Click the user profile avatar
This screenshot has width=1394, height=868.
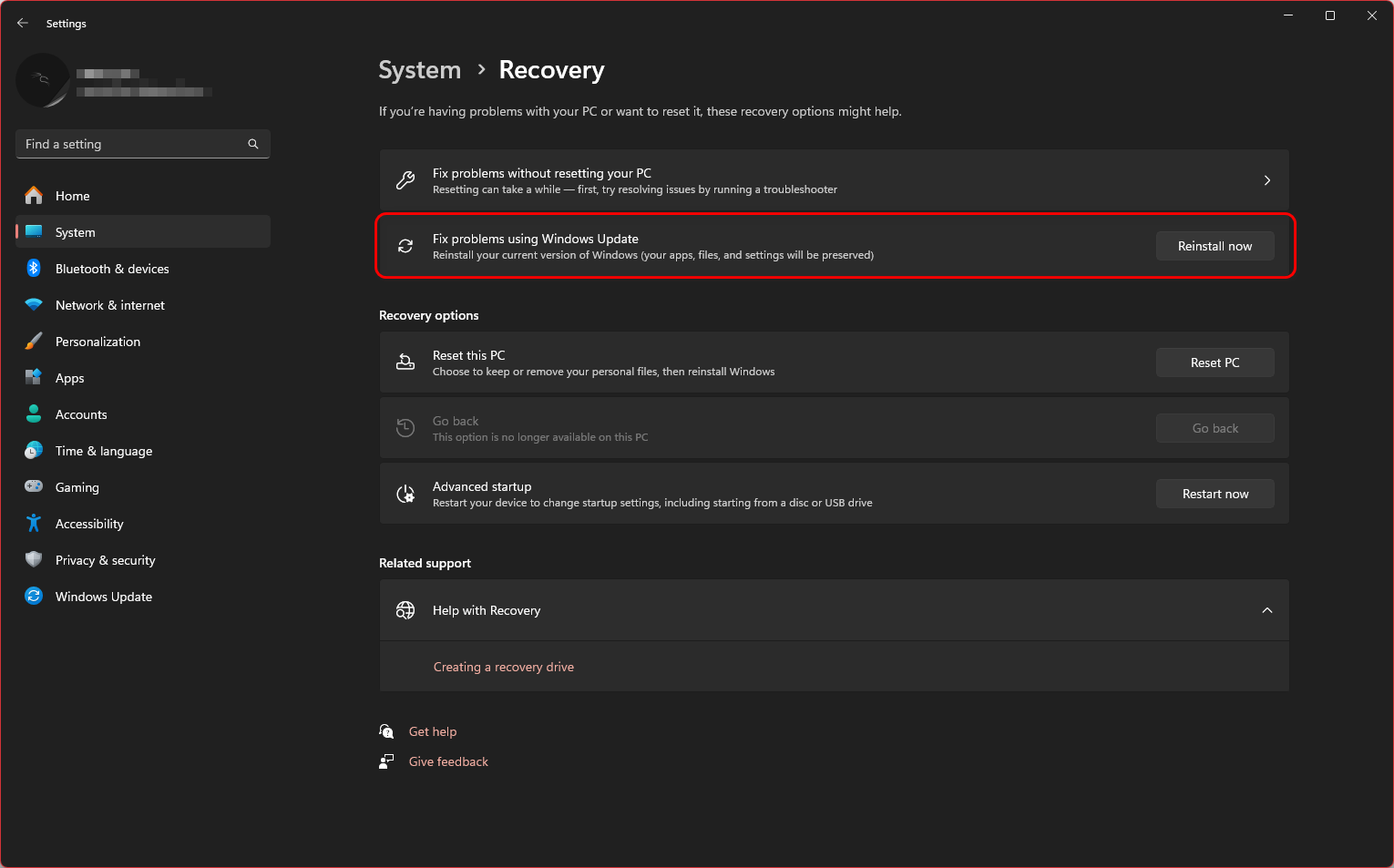[x=43, y=80]
